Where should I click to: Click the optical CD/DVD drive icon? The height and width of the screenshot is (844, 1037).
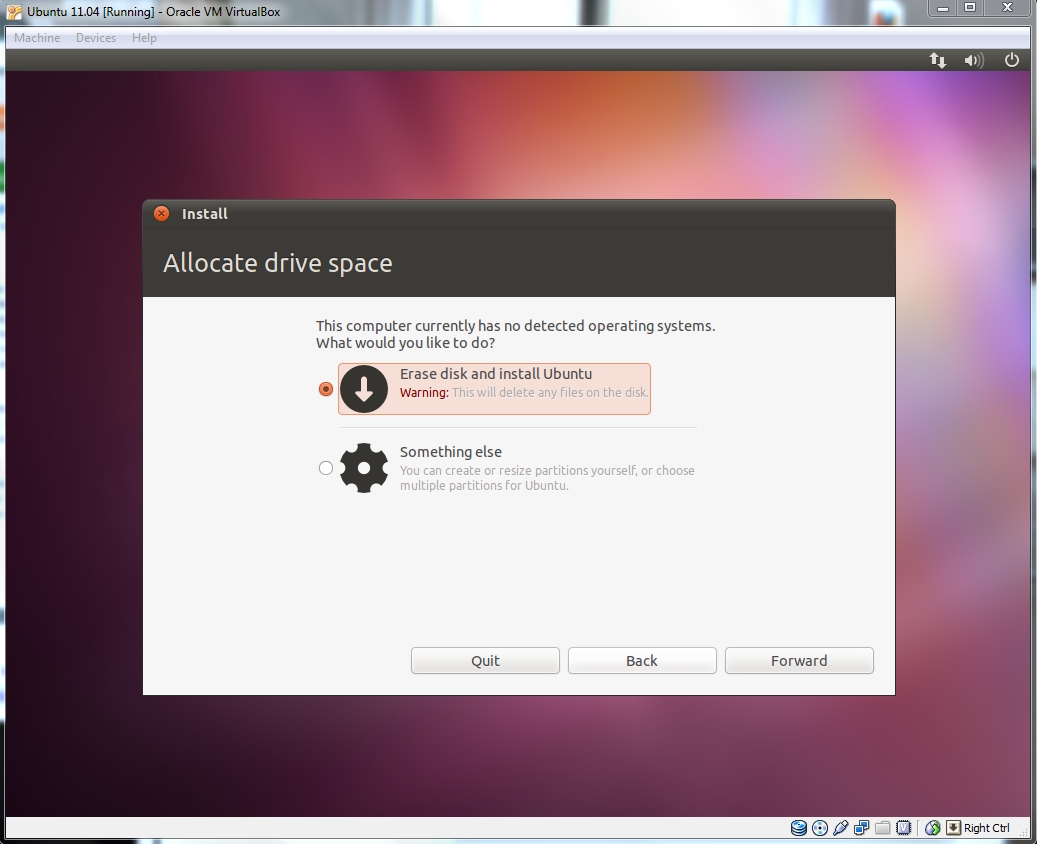[820, 828]
